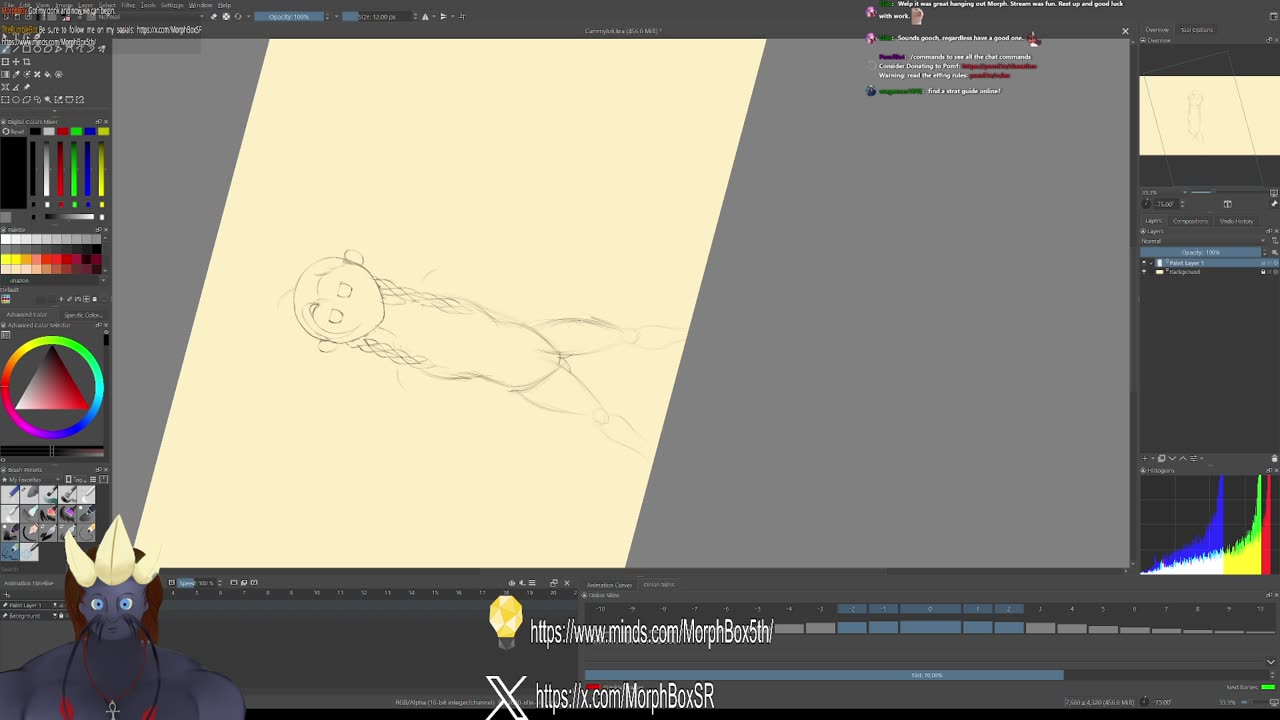Click the green swatch in Colors Mixer

pos(76,132)
